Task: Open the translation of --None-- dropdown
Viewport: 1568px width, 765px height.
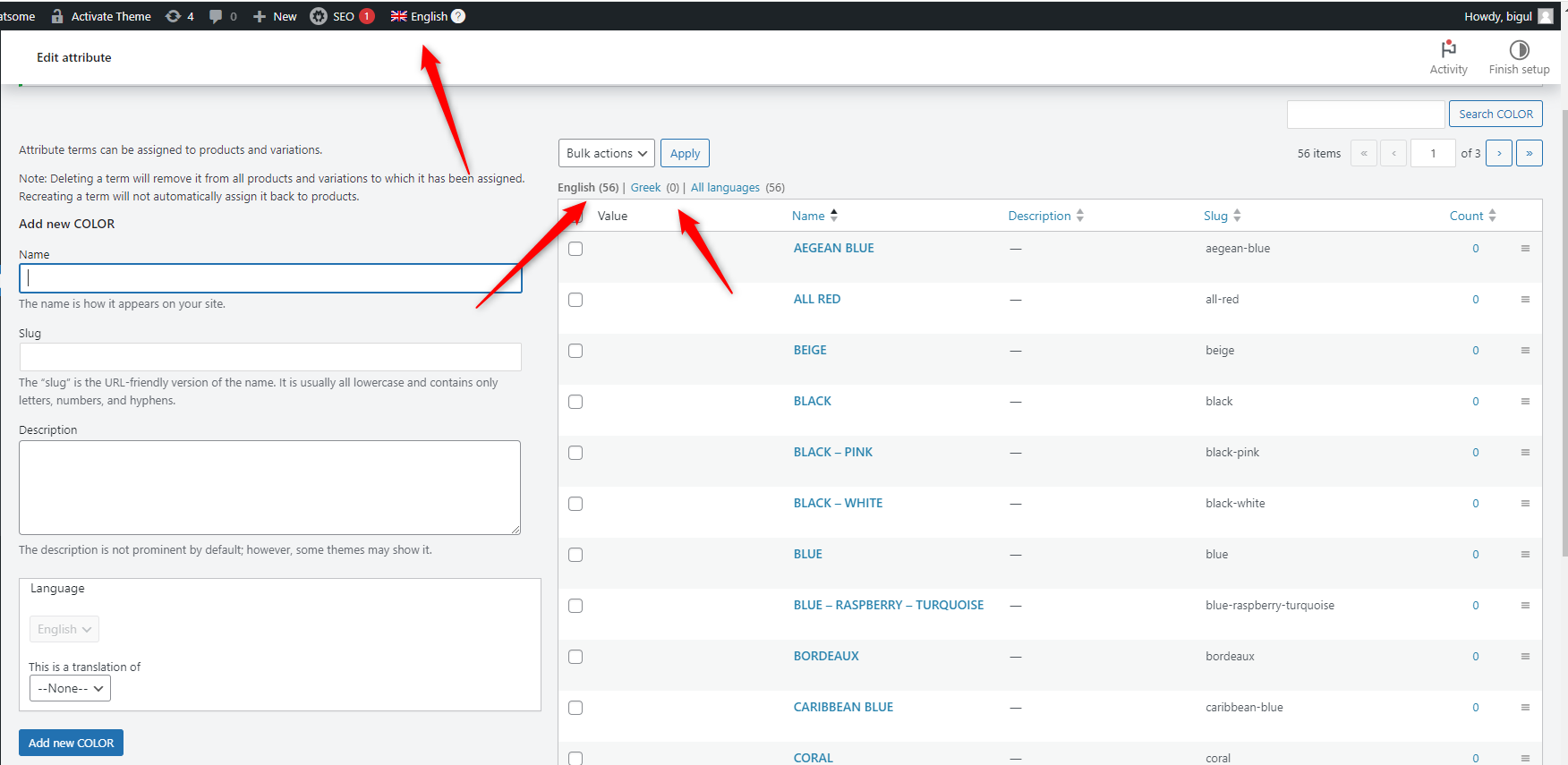Action: pyautogui.click(x=71, y=688)
